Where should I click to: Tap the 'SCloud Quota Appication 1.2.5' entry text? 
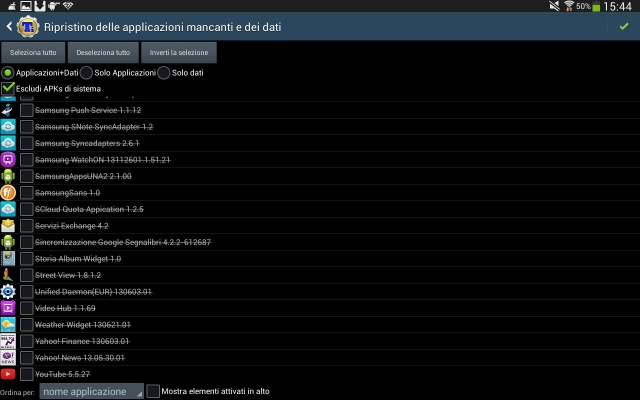[x=89, y=209]
